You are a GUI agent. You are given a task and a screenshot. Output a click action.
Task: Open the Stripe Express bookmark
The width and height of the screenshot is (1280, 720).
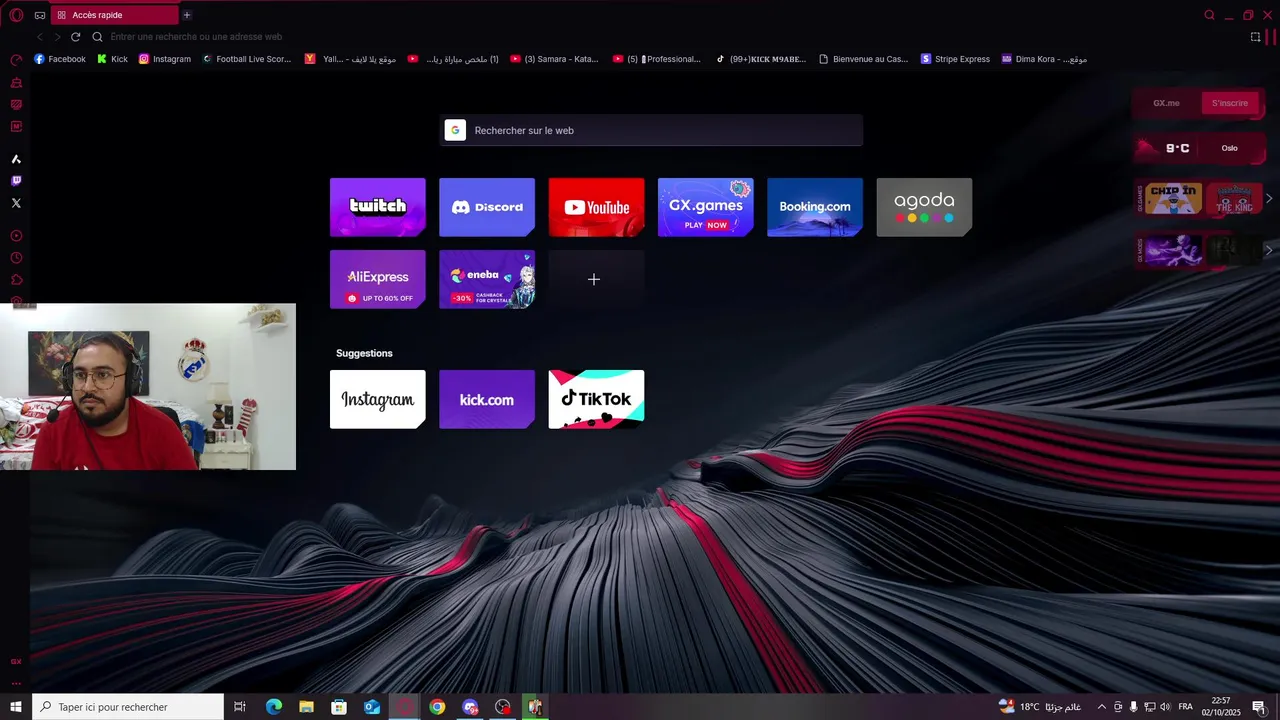(955, 59)
